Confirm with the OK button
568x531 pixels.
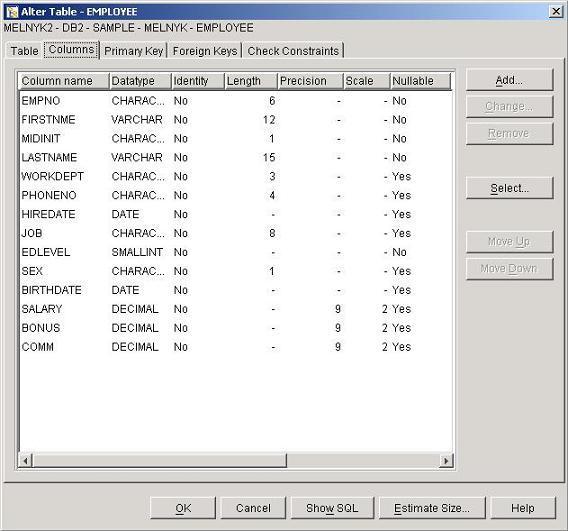pyautogui.click(x=183, y=508)
